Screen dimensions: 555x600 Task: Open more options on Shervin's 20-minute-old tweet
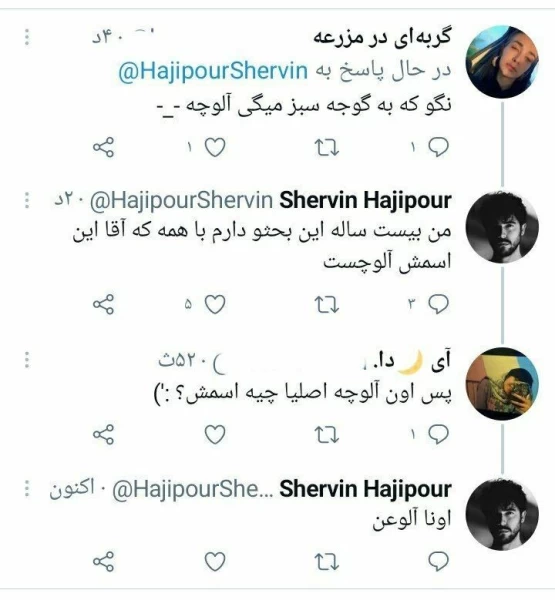pos(27,200)
